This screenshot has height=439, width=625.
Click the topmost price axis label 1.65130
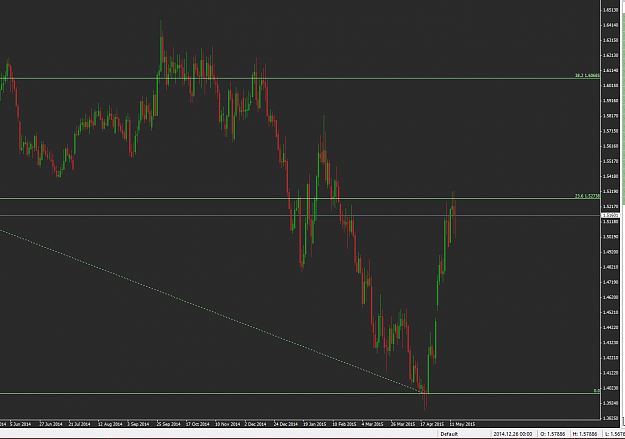[610, 10]
